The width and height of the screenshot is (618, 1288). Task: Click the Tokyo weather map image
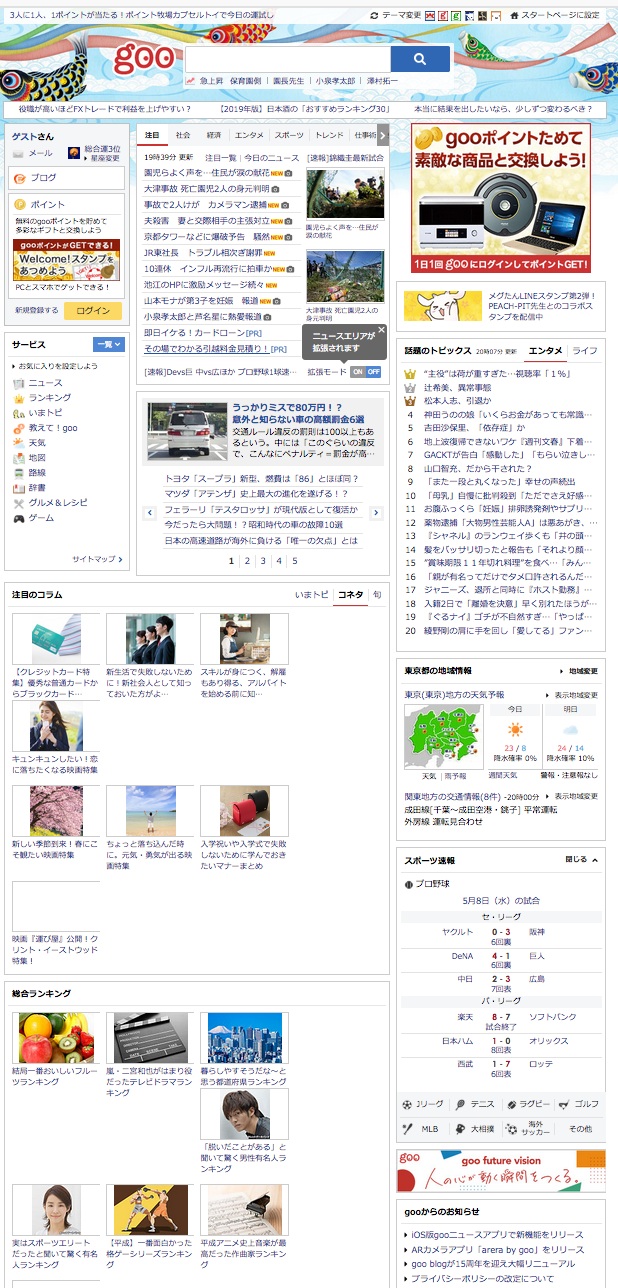click(443, 737)
